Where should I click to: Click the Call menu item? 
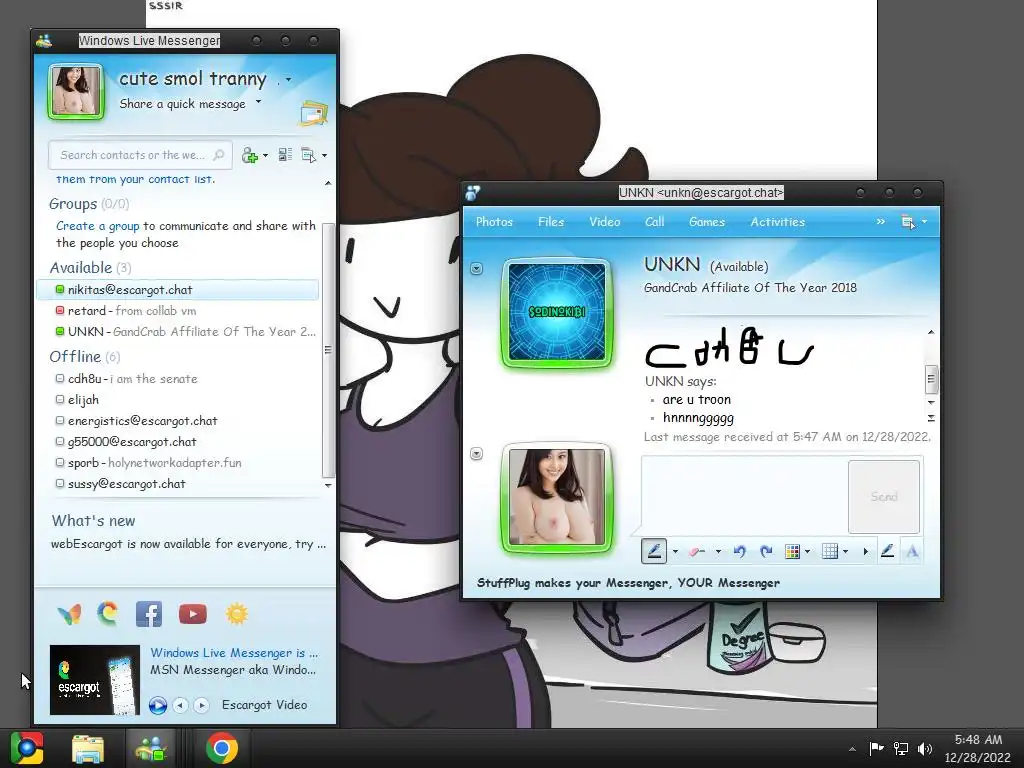pos(654,222)
